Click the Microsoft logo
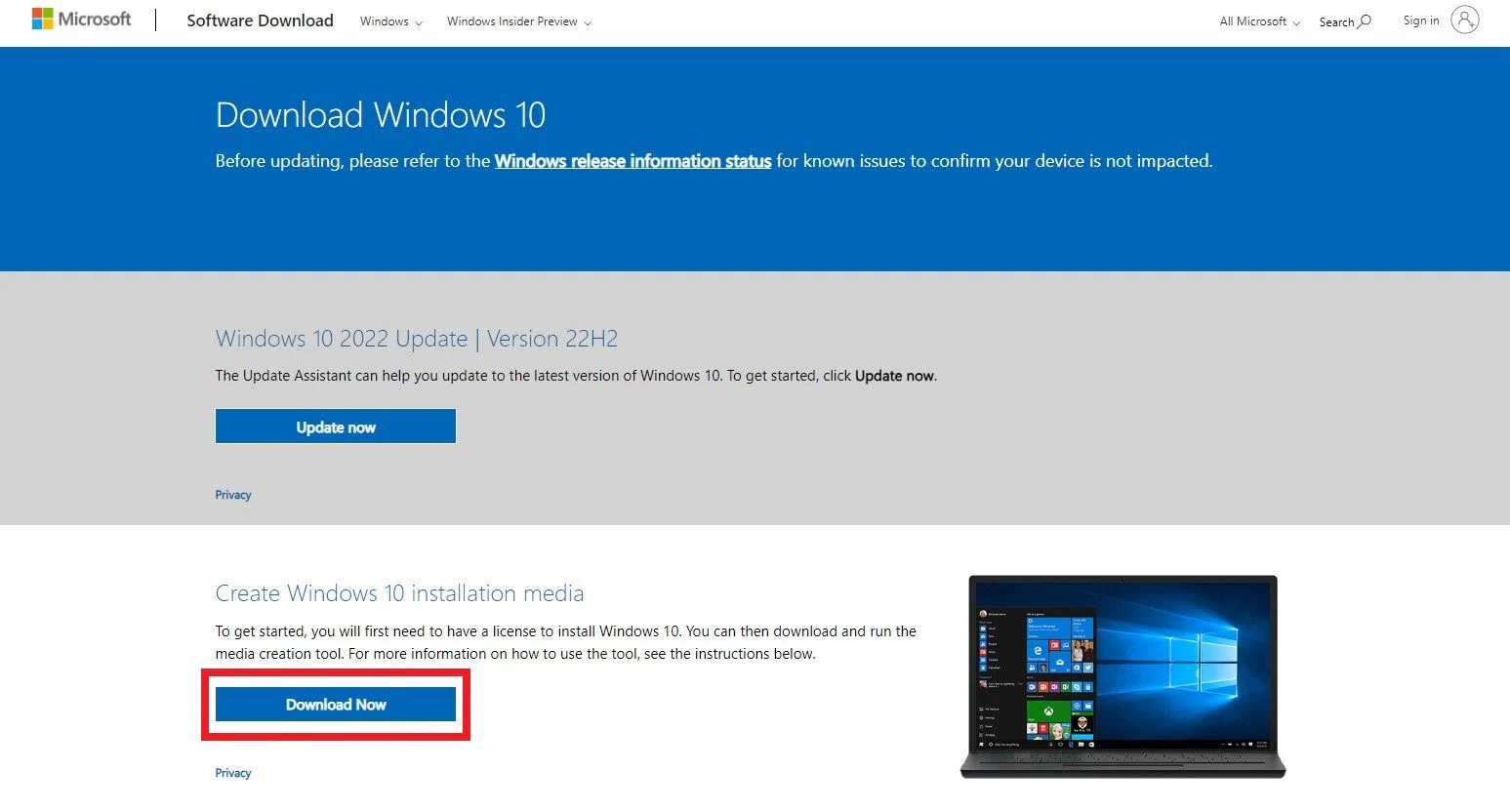 click(x=81, y=20)
